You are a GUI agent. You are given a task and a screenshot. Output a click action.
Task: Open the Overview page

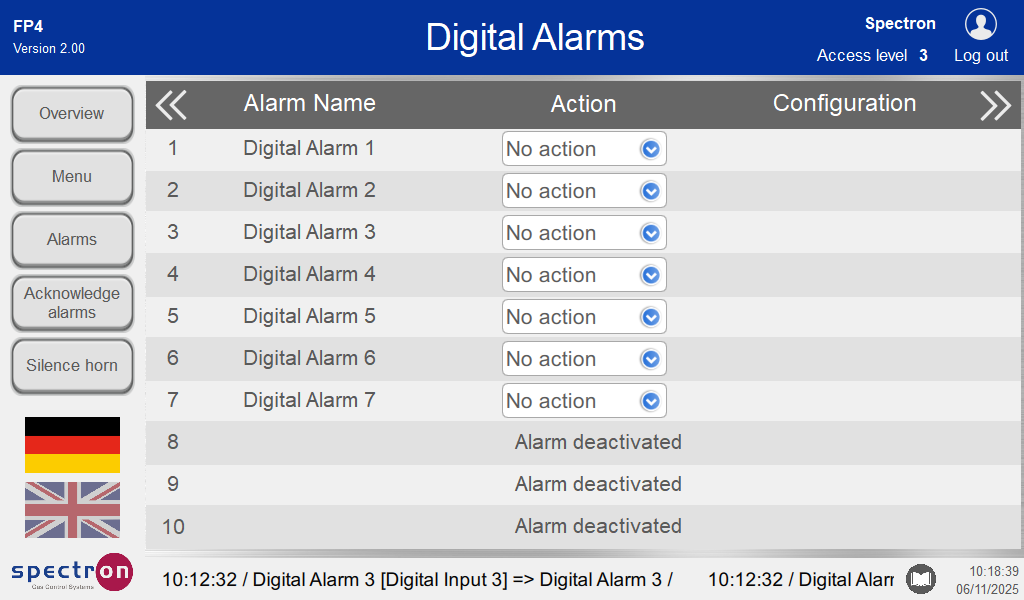(72, 114)
